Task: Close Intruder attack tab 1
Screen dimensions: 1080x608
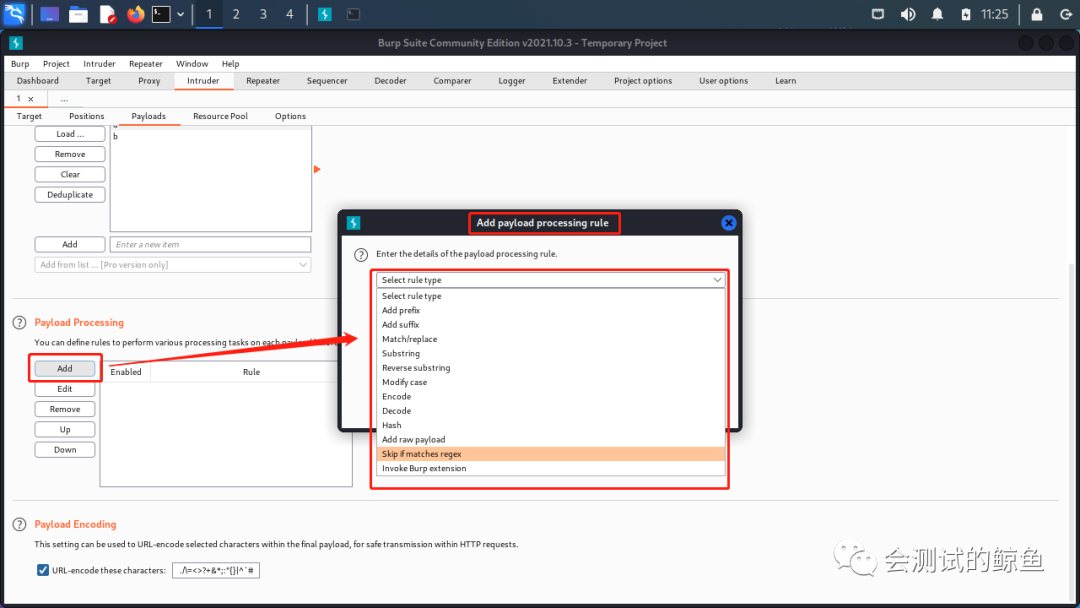Action: click(30, 99)
